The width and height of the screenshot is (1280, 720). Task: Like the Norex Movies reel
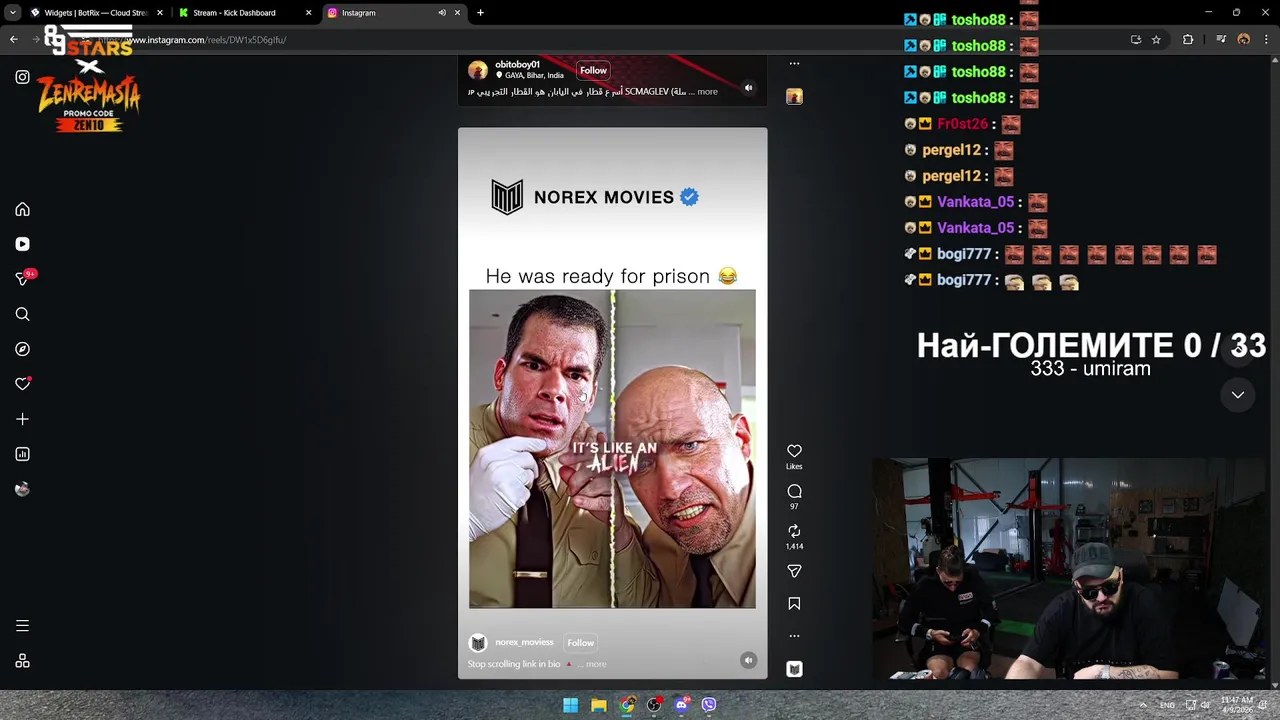click(x=794, y=451)
